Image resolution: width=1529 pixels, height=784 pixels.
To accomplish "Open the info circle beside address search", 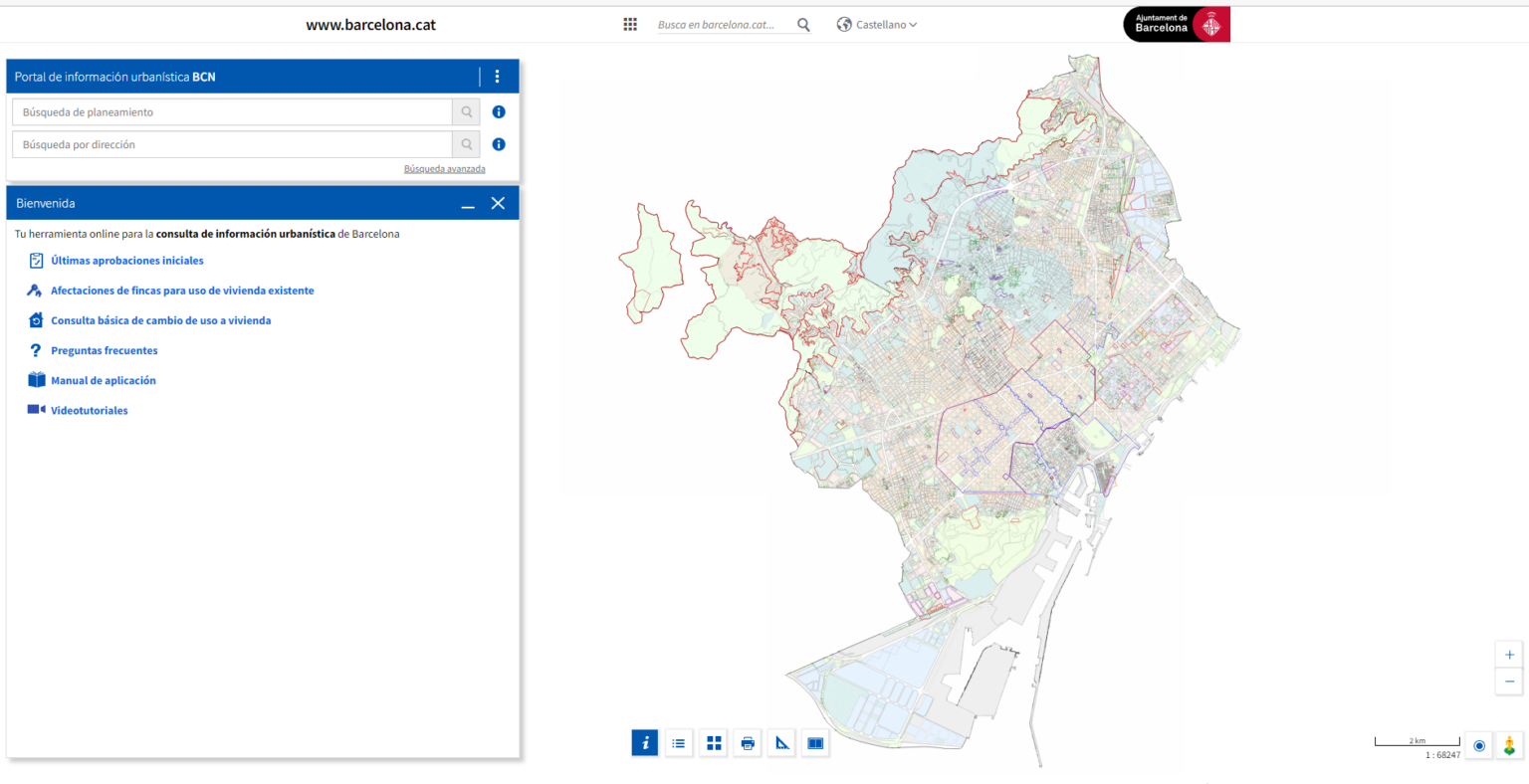I will 498,143.
